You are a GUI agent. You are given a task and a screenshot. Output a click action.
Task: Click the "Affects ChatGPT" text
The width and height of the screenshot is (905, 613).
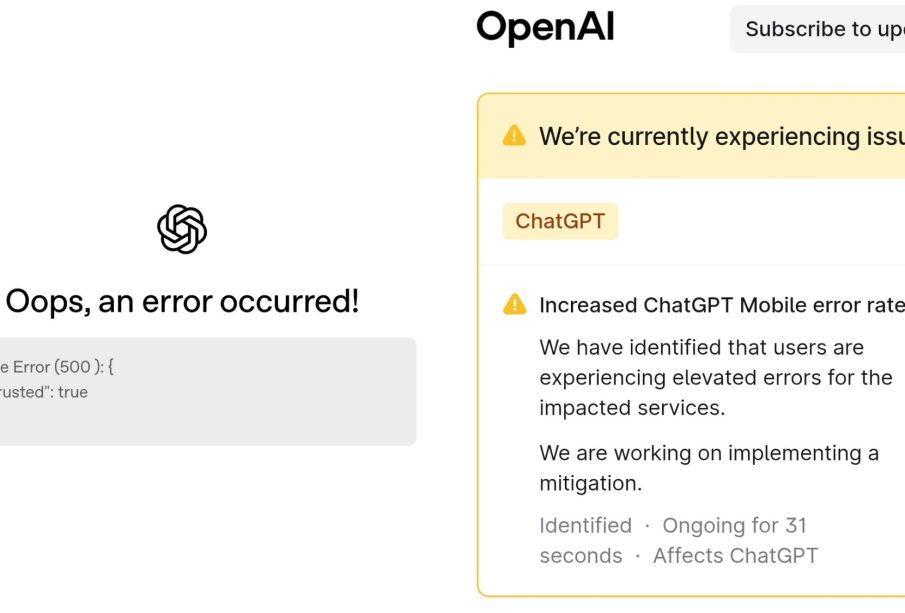(735, 555)
